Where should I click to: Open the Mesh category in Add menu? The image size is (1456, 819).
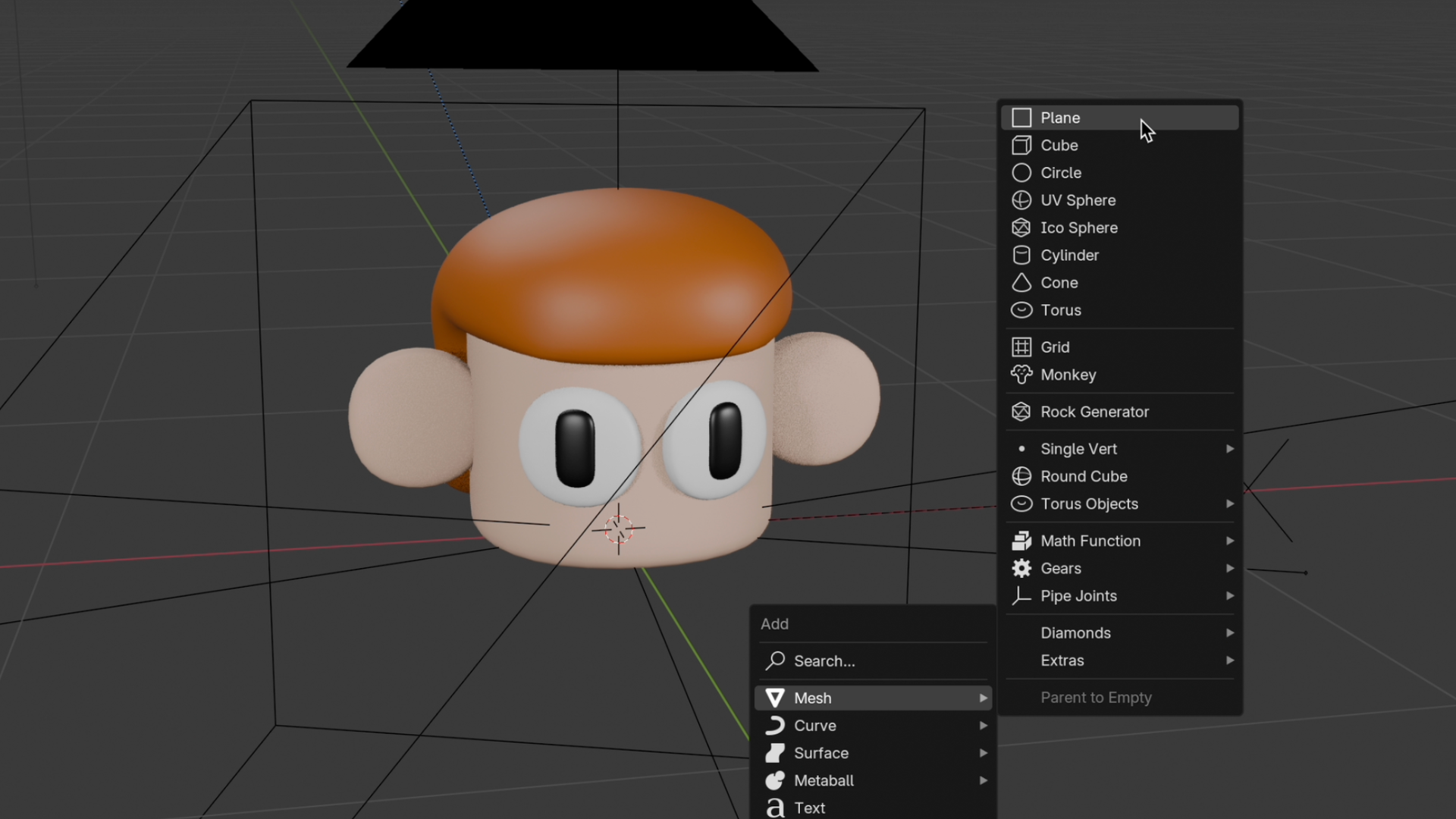[874, 698]
